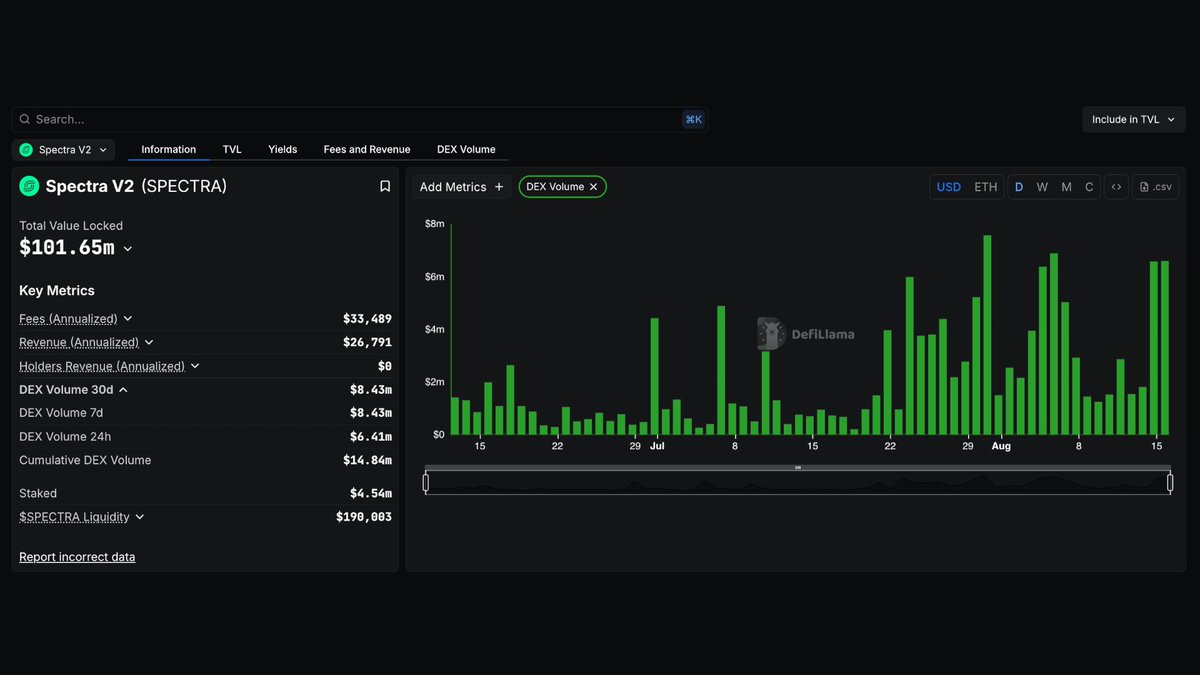Image resolution: width=1200 pixels, height=675 pixels.
Task: Click the $26,791 revenue value
Action: pyautogui.click(x=367, y=343)
